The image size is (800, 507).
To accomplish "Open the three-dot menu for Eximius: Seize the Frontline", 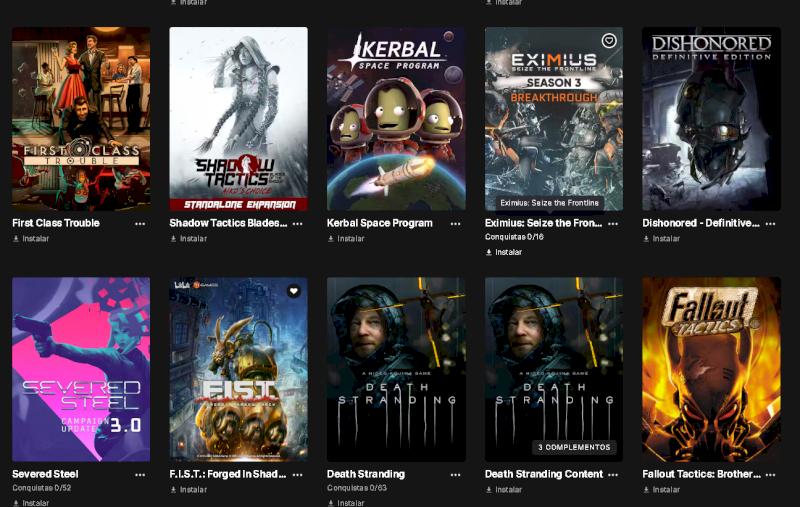I will (613, 224).
